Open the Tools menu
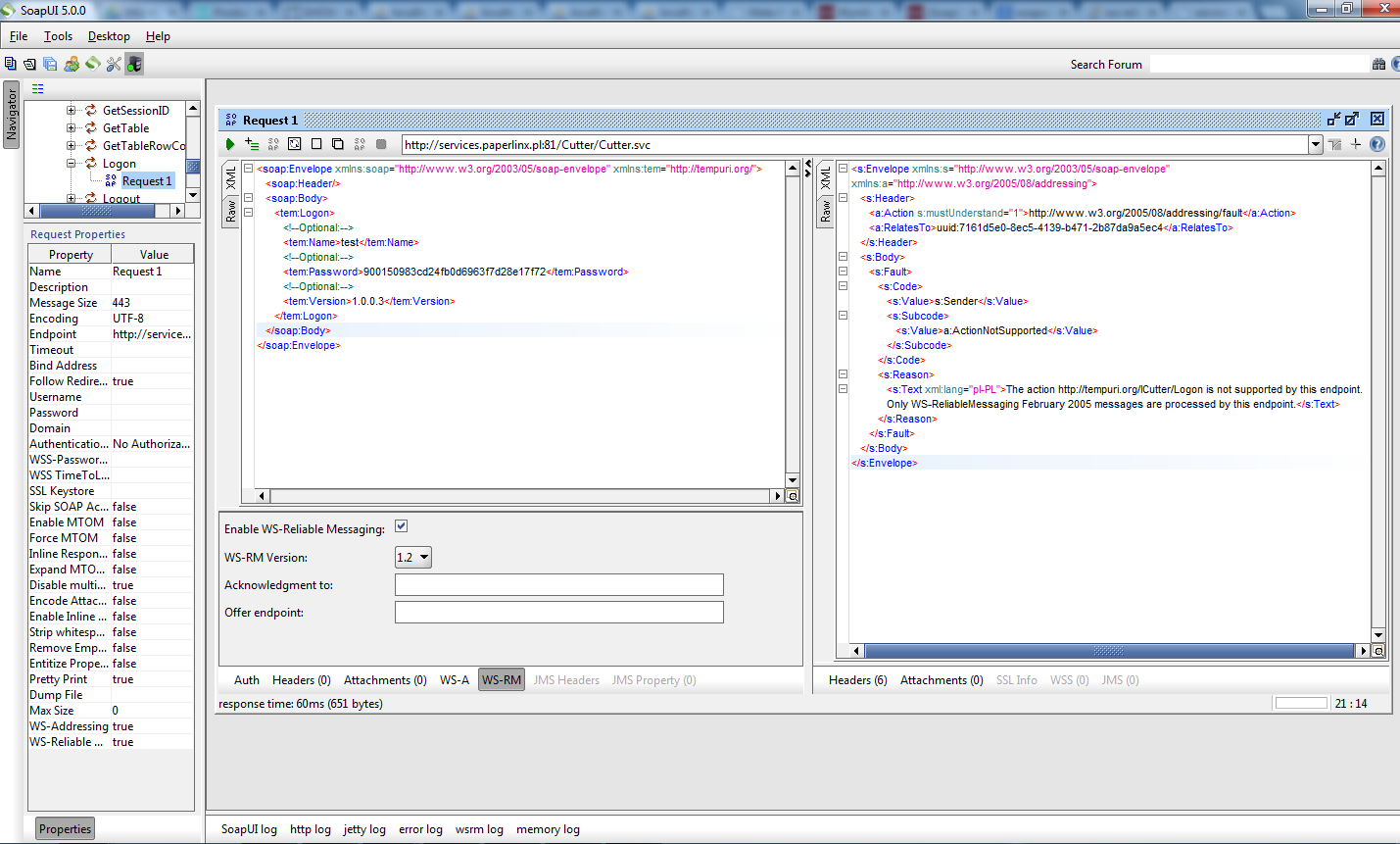Image resolution: width=1400 pixels, height=844 pixels. tap(58, 36)
